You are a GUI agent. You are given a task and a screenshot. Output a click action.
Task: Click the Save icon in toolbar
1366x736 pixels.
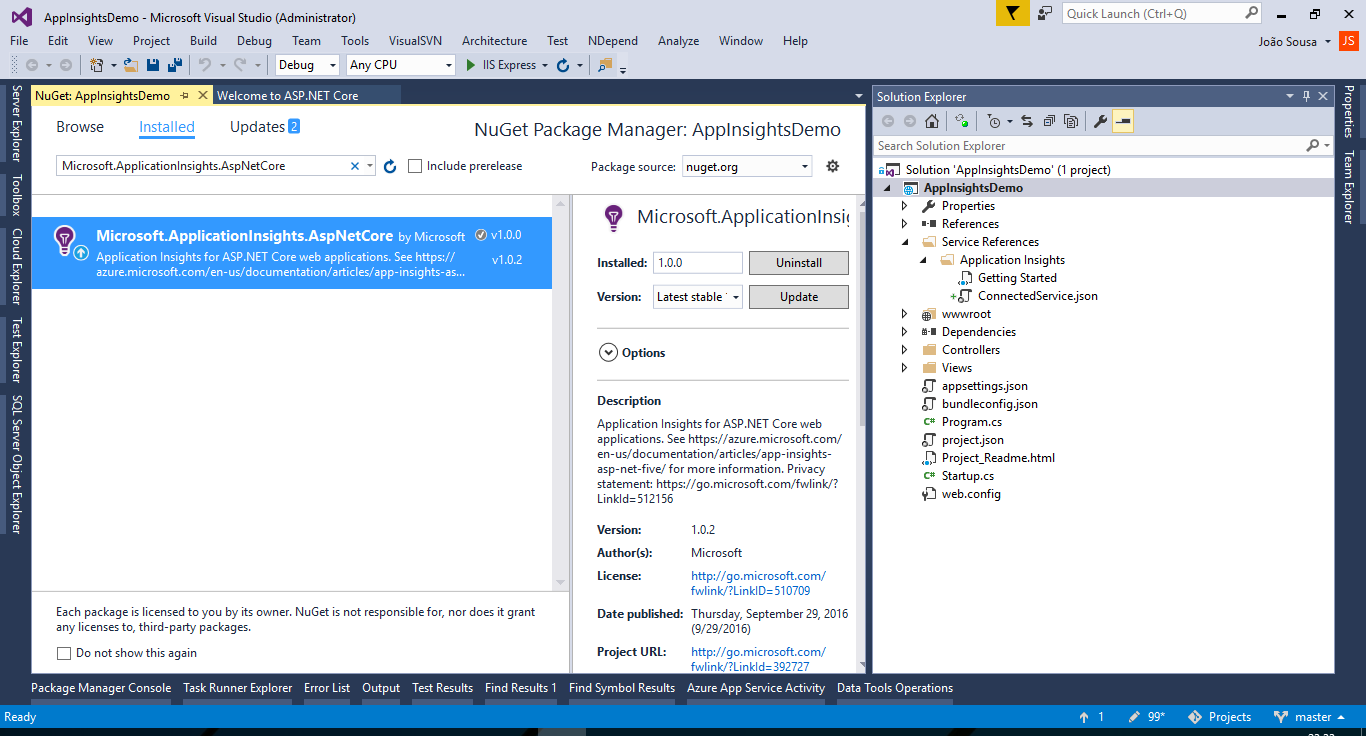coord(153,65)
